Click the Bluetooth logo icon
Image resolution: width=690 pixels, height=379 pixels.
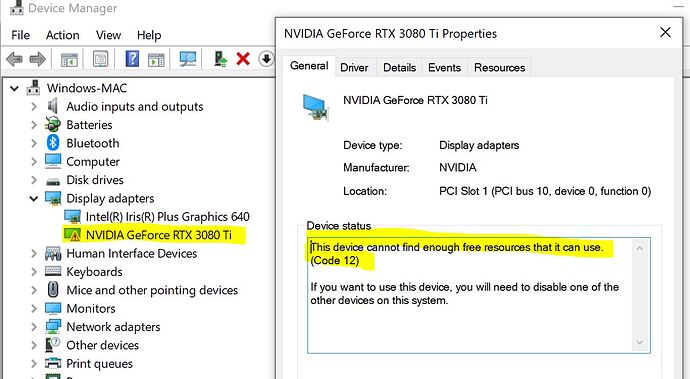(53, 143)
